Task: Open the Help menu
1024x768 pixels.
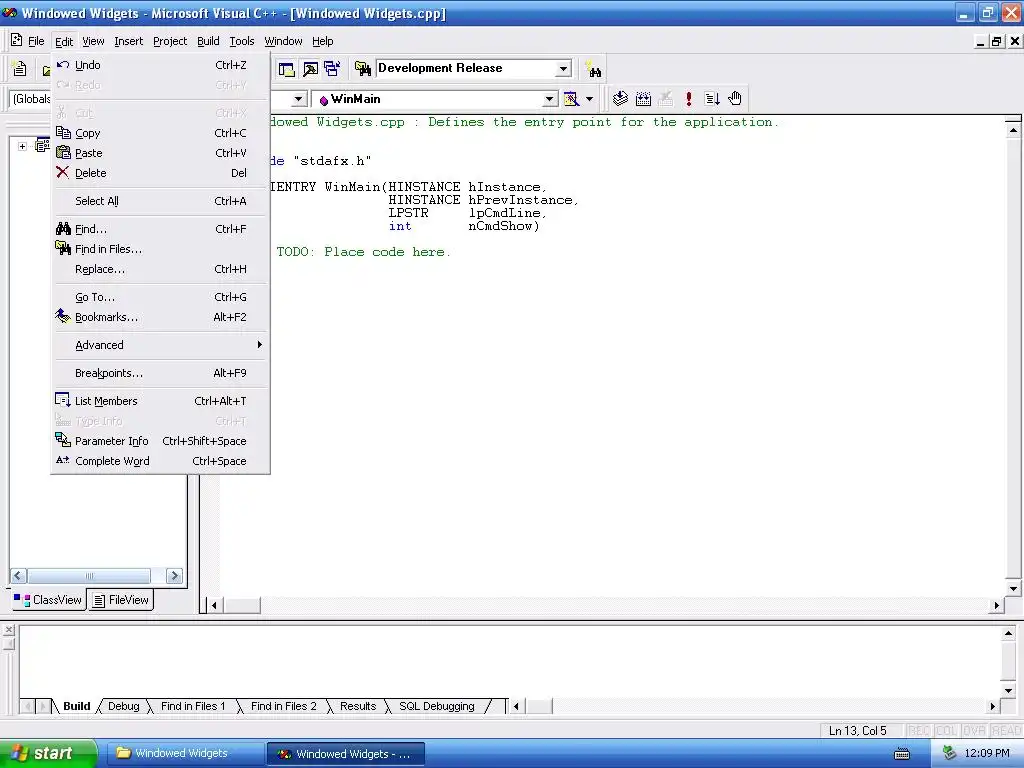Action: point(323,41)
